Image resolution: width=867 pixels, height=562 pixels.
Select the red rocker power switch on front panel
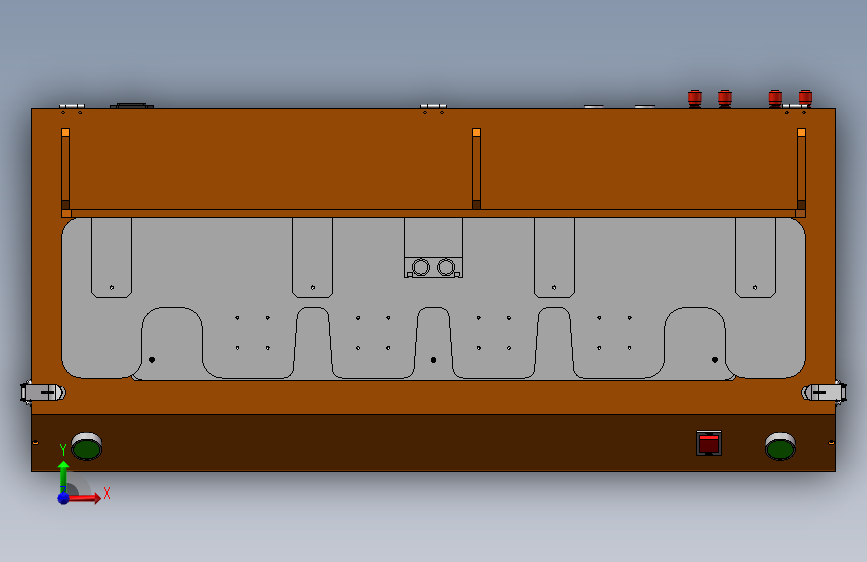coord(709,443)
